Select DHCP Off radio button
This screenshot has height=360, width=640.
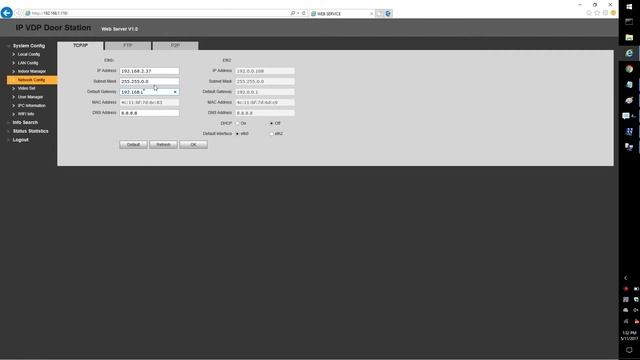[x=271, y=123]
